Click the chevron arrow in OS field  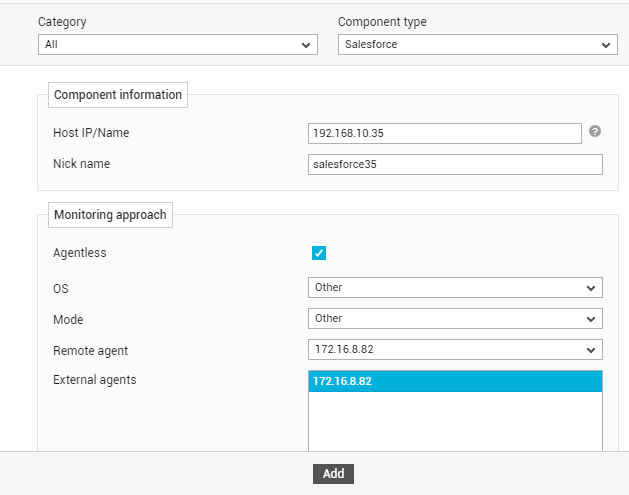[x=590, y=288]
